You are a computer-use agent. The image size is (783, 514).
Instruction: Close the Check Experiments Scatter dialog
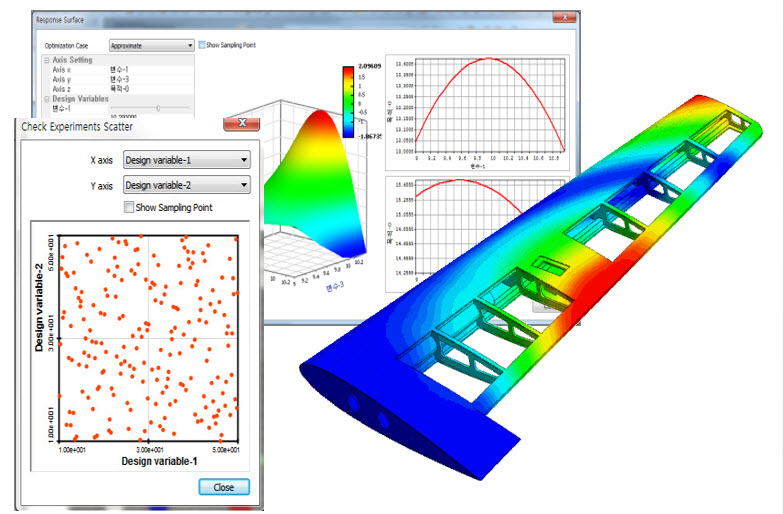(244, 125)
